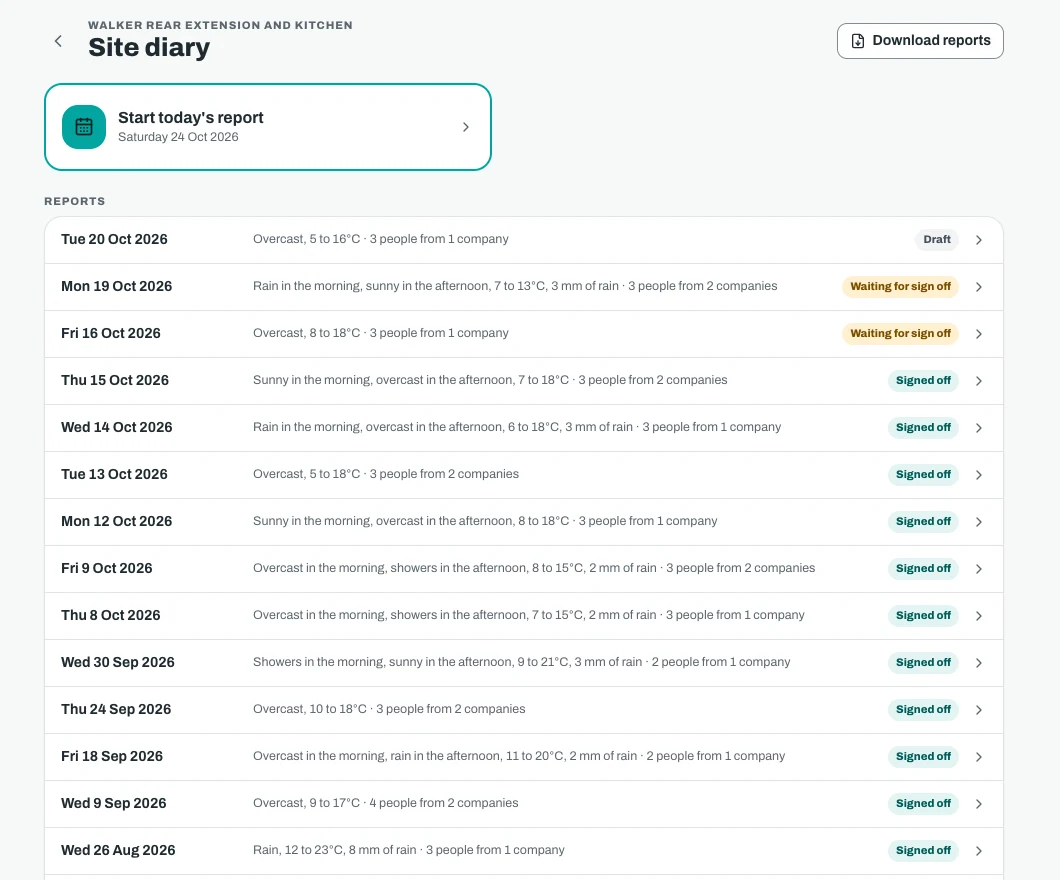
Task: Click Walker Rear Extension and Kitchen project label
Action: click(220, 25)
